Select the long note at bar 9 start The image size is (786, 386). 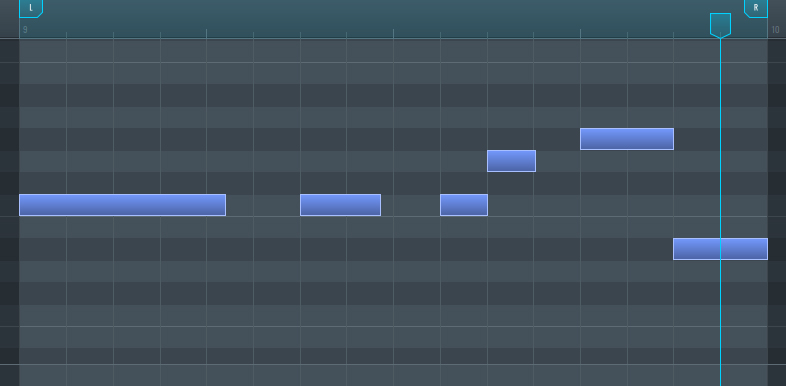(122, 205)
